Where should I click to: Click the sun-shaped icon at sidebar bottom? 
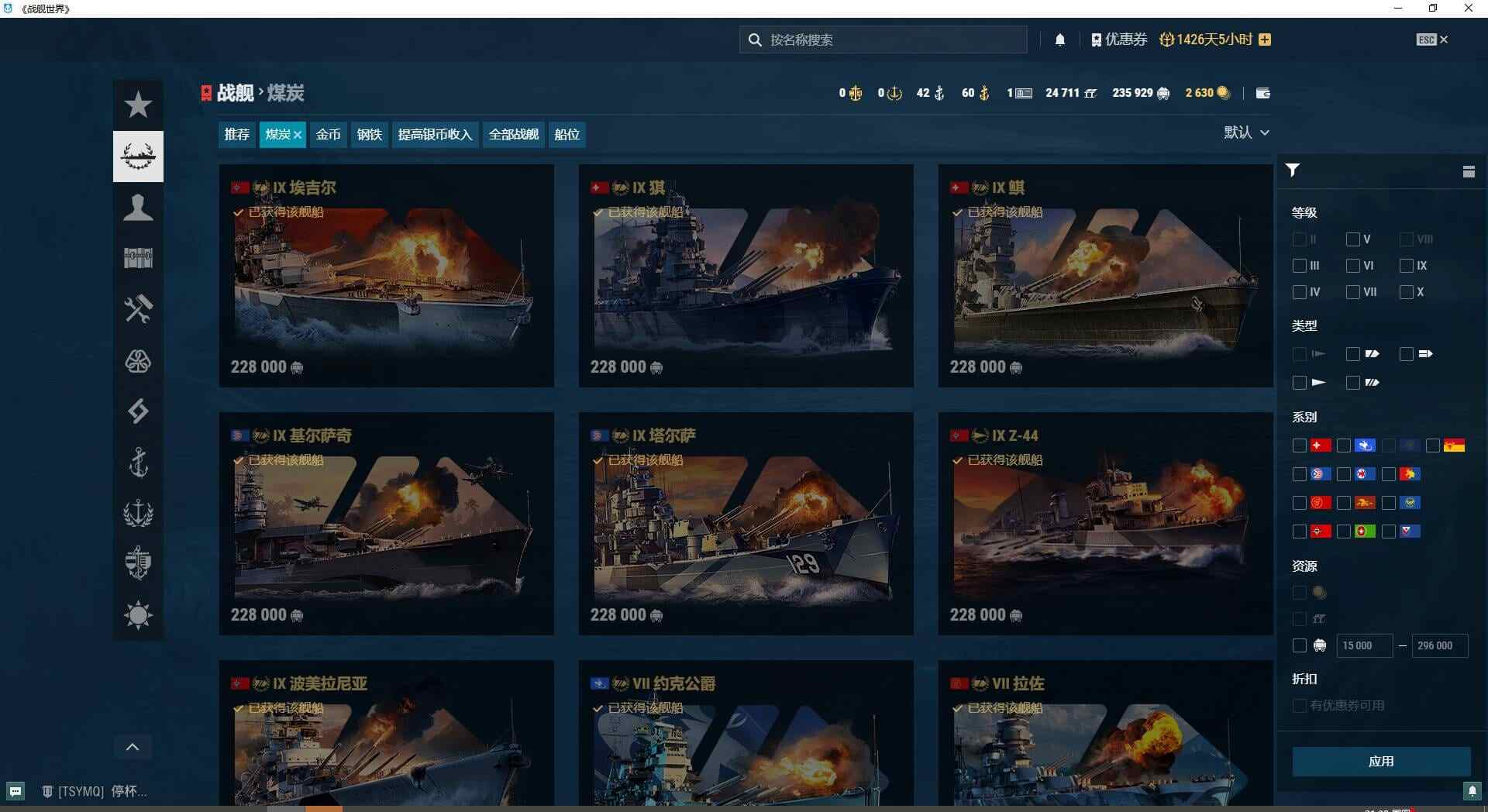(x=138, y=615)
